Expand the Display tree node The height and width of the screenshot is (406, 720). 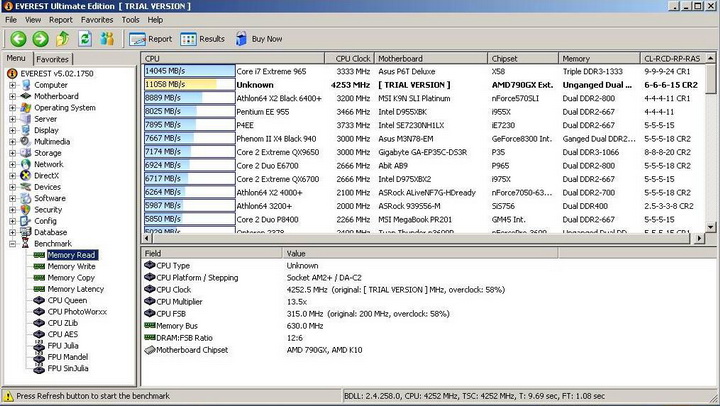click(12, 130)
